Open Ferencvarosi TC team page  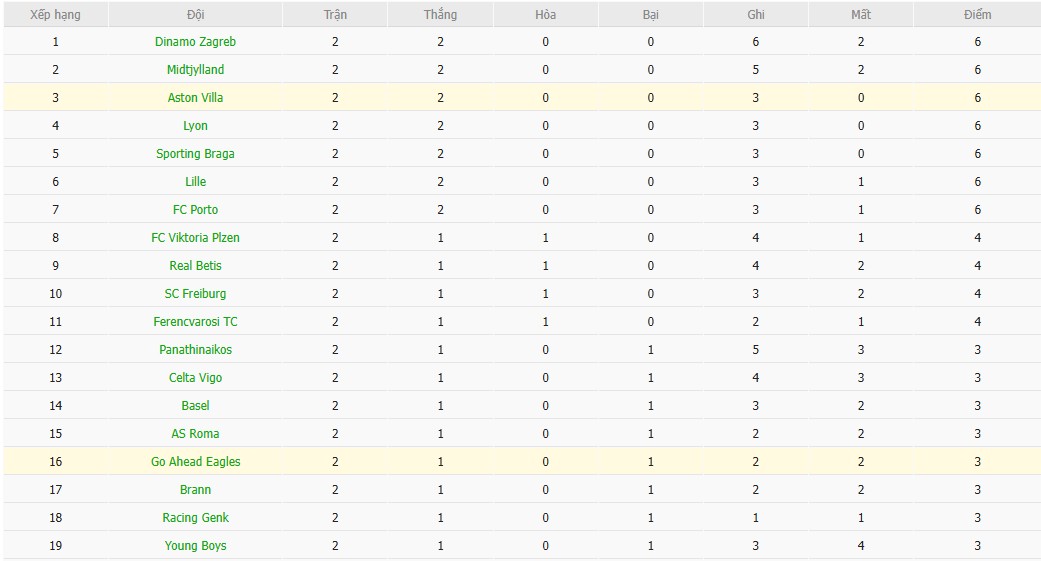point(195,322)
